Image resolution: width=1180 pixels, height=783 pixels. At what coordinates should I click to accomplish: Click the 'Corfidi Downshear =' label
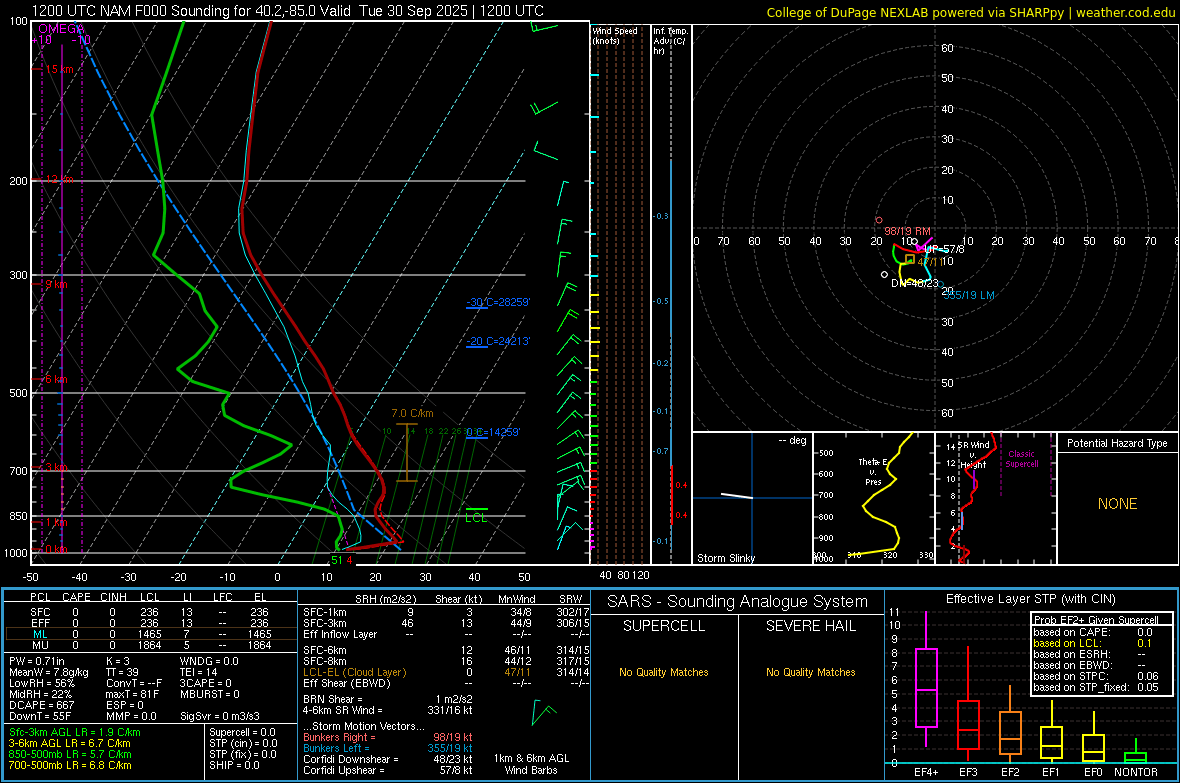tap(350, 759)
